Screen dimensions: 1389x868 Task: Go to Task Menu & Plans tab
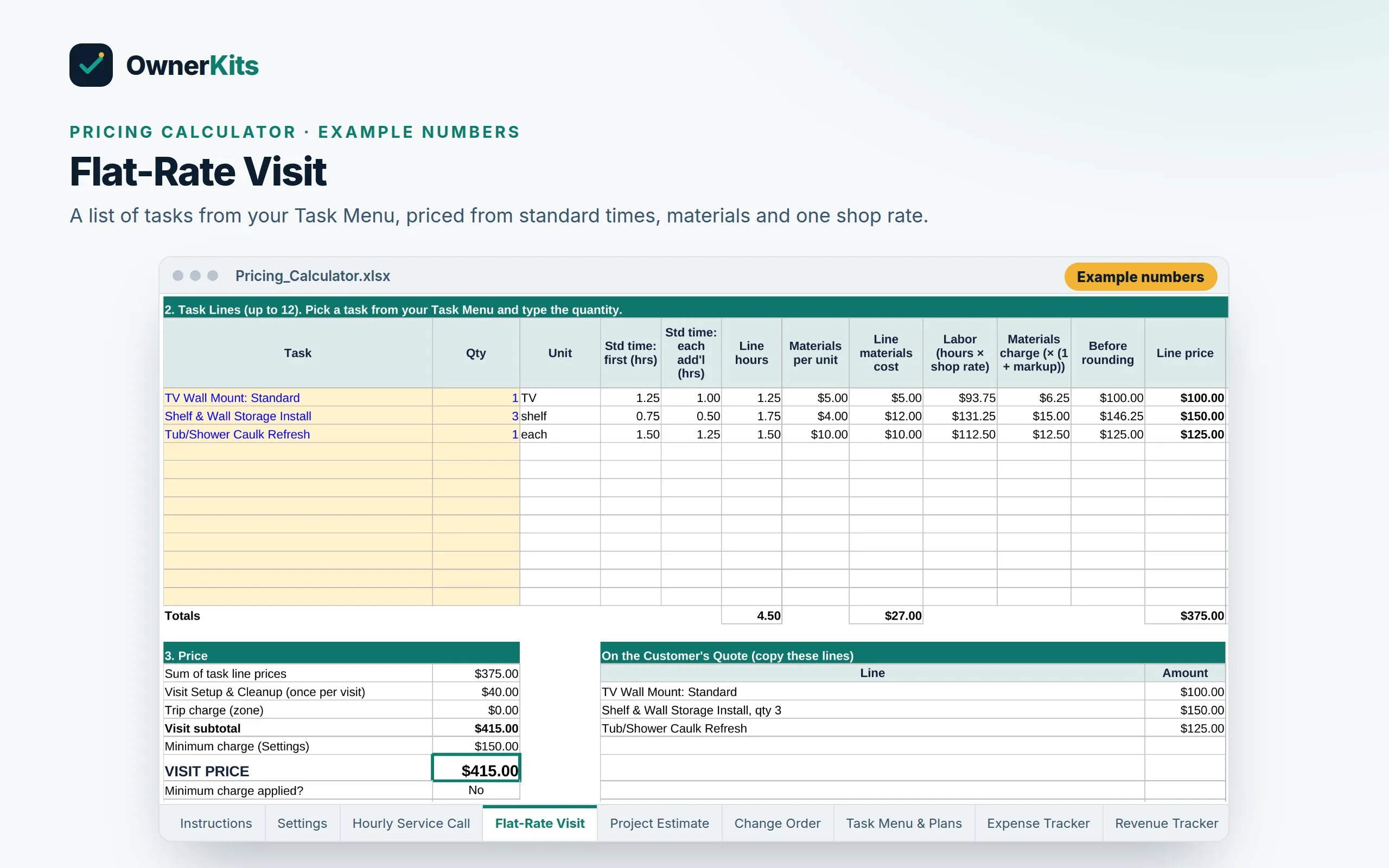(904, 823)
